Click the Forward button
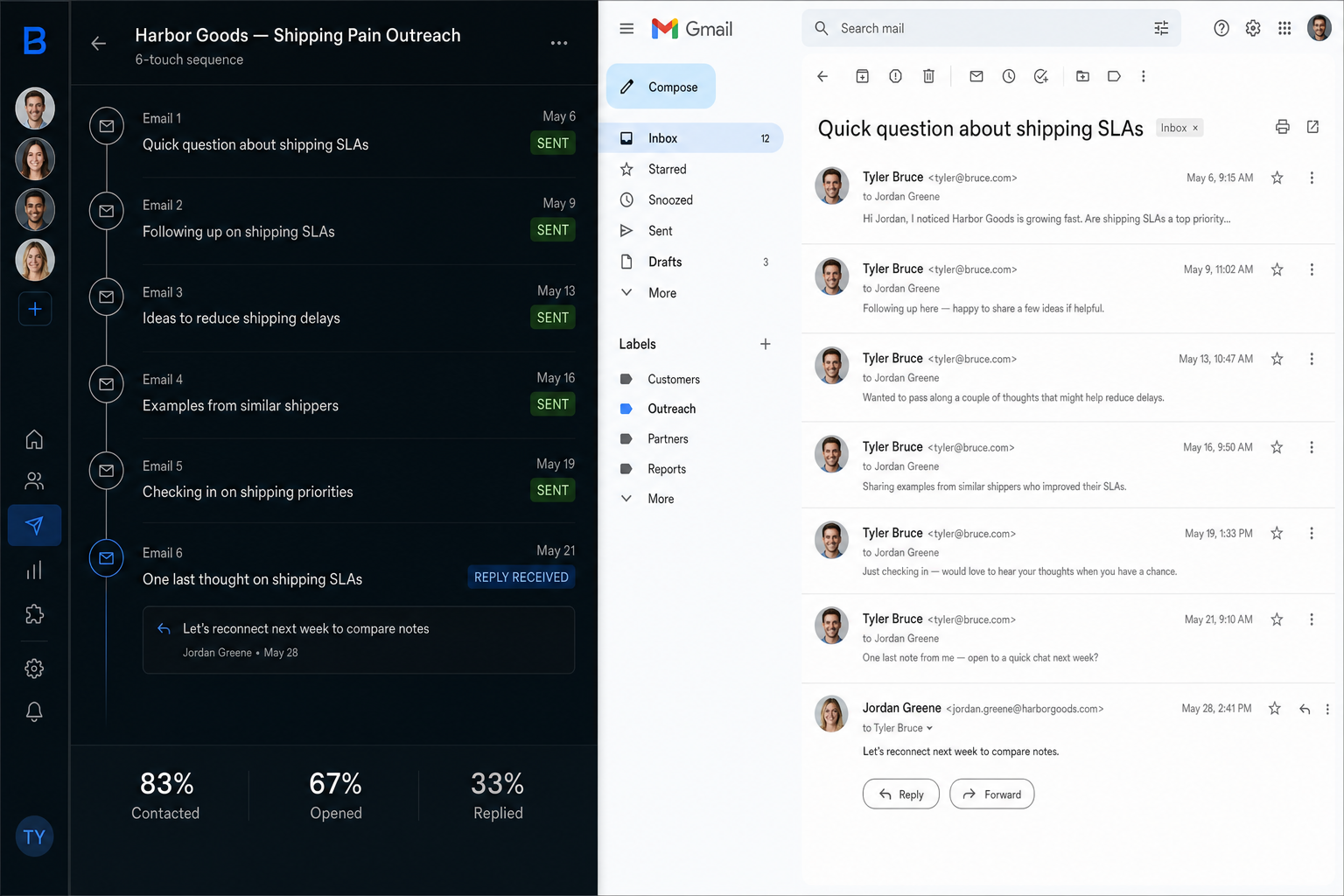This screenshot has width=1344, height=896. [991, 794]
